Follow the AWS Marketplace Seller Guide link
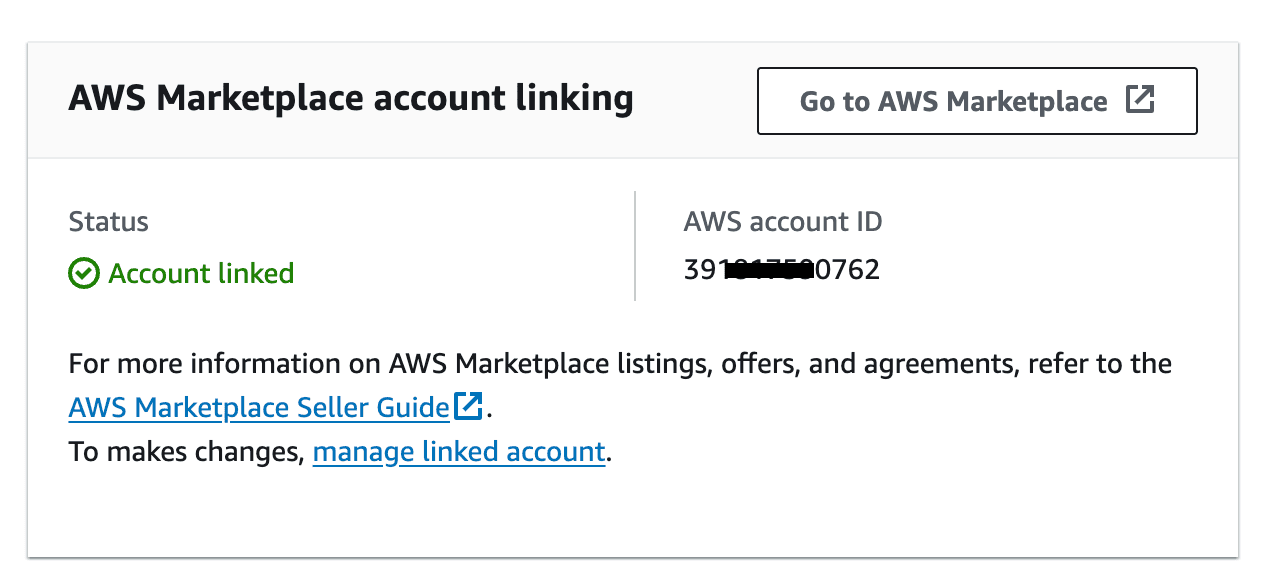This screenshot has width=1262, height=578. [x=258, y=407]
